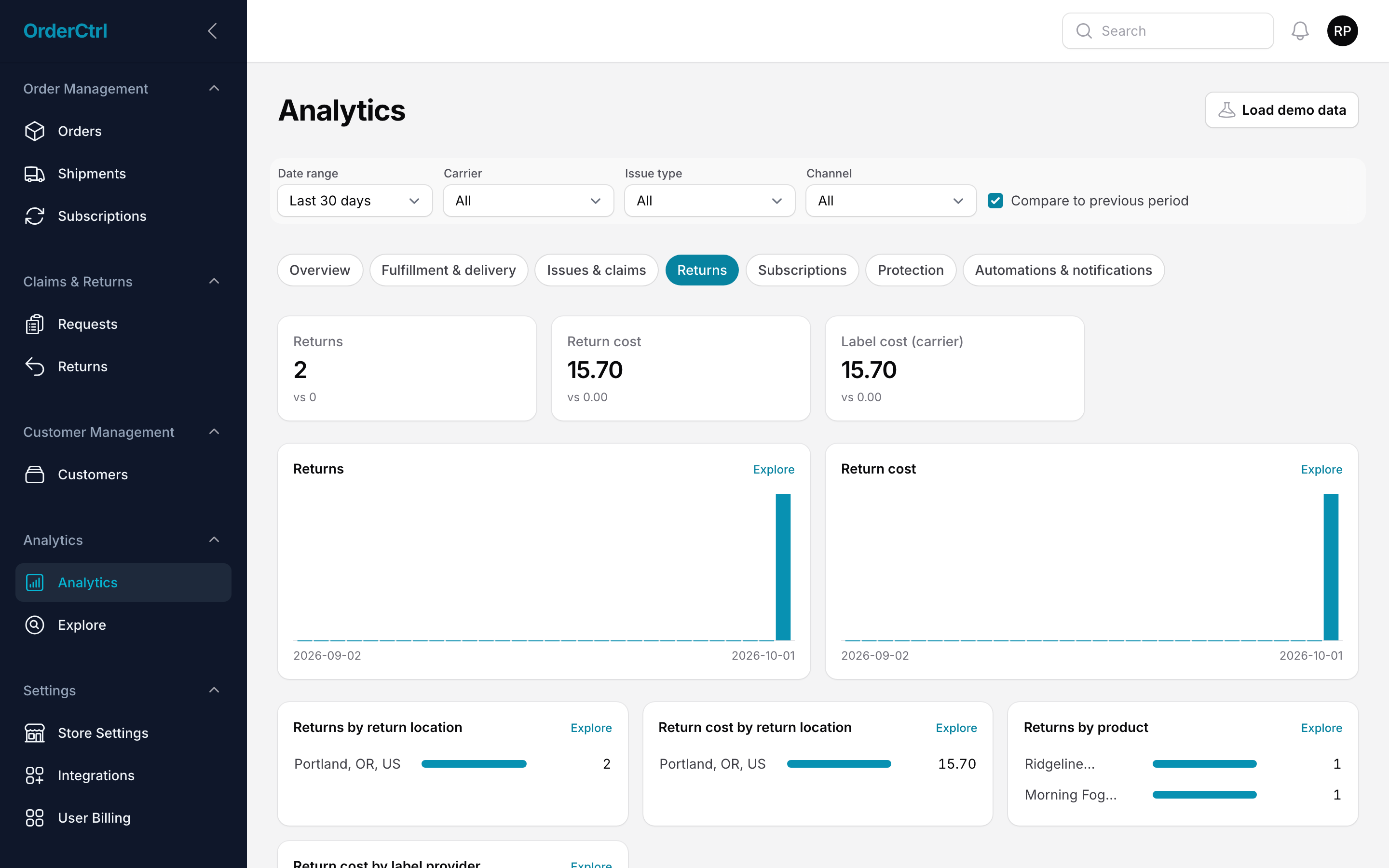1389x868 pixels.
Task: Click the Ridgeline product progress bar
Action: (1204, 764)
